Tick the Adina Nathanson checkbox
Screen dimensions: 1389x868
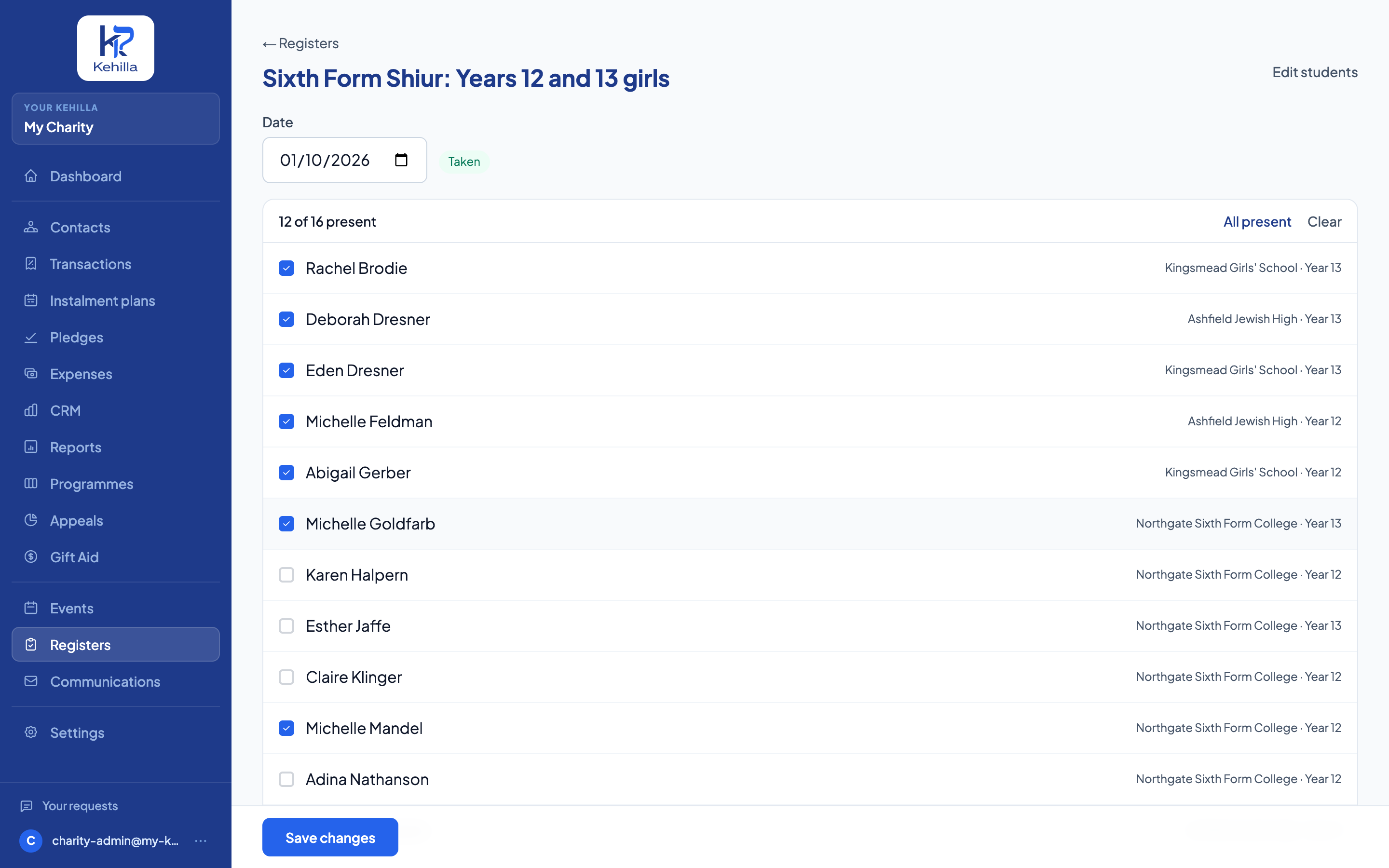coord(286,779)
